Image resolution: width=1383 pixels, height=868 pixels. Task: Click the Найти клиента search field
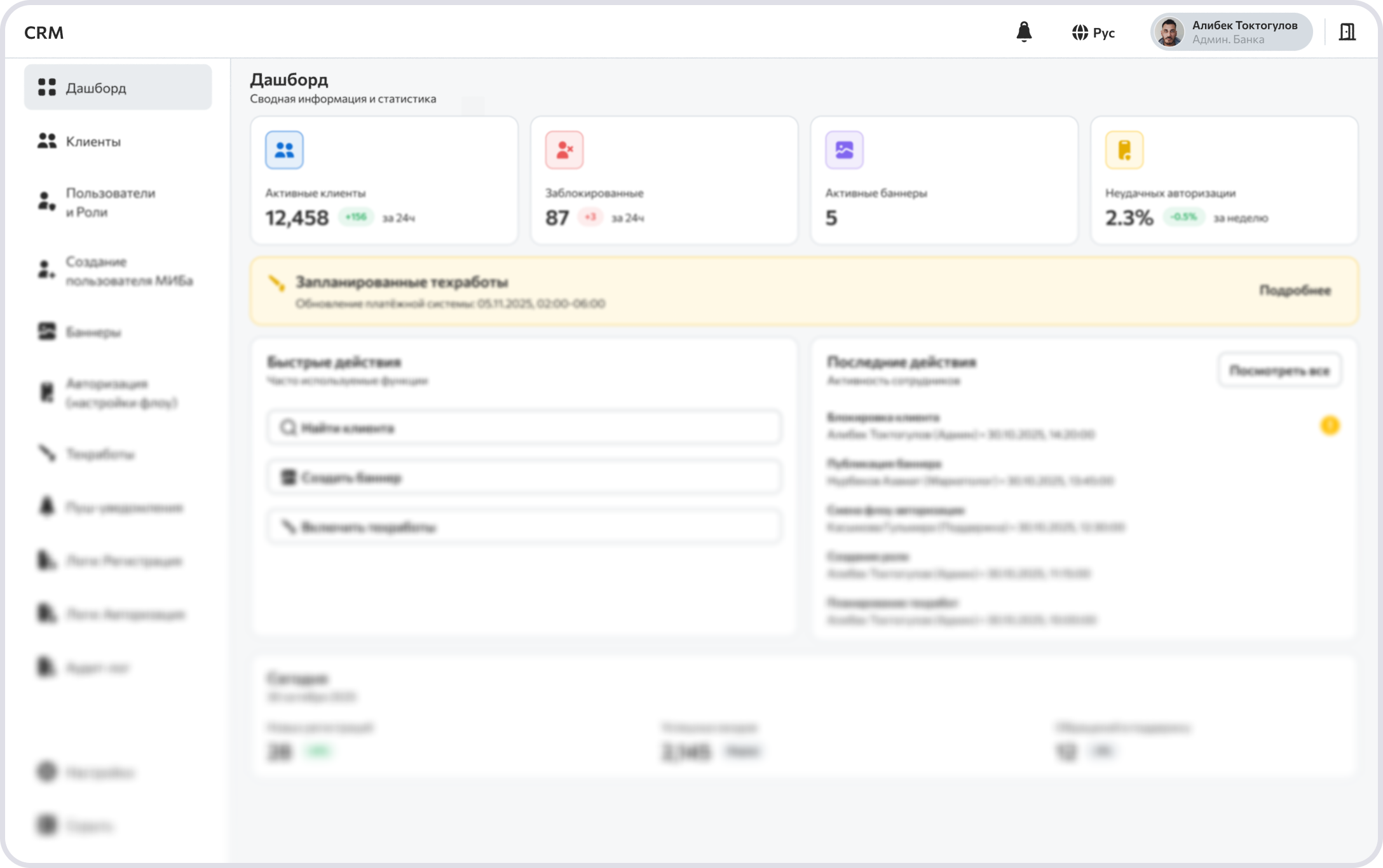[524, 428]
